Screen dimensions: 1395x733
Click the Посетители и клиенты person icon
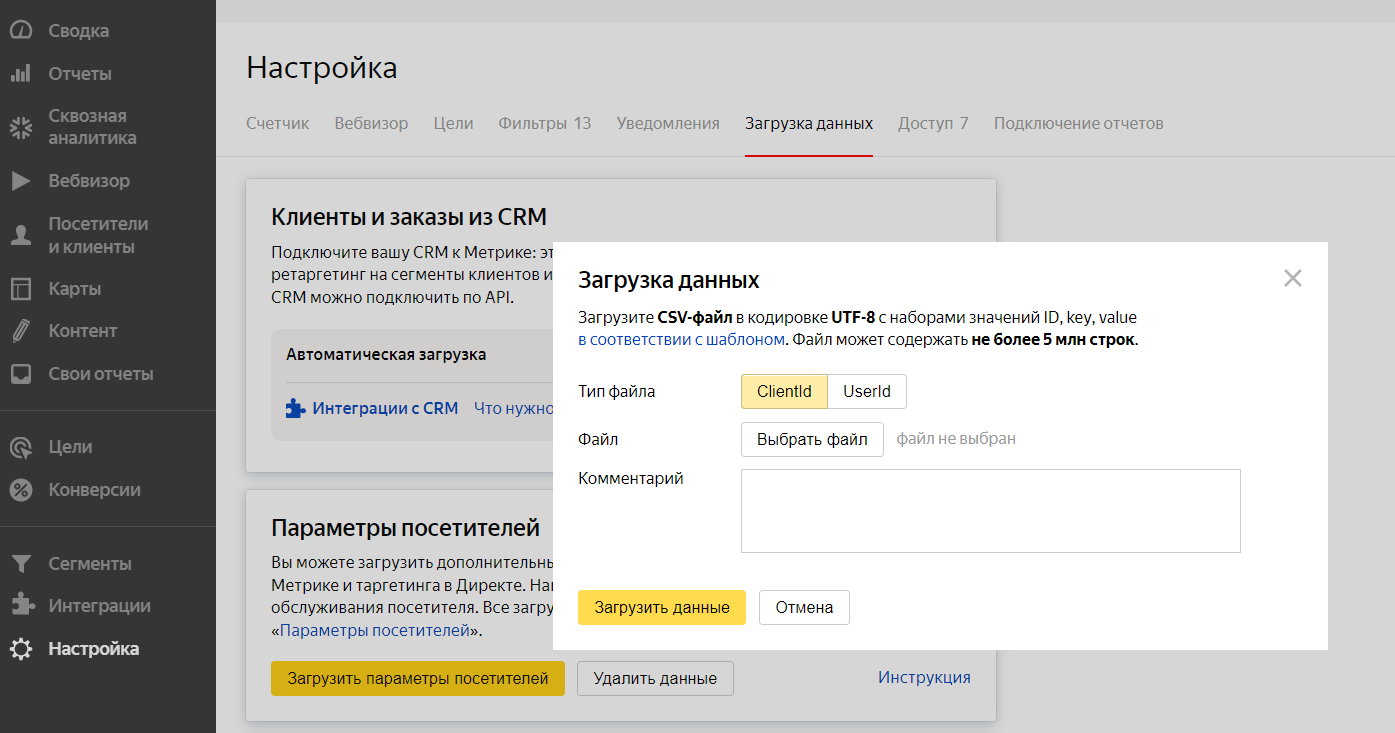click(x=21, y=236)
